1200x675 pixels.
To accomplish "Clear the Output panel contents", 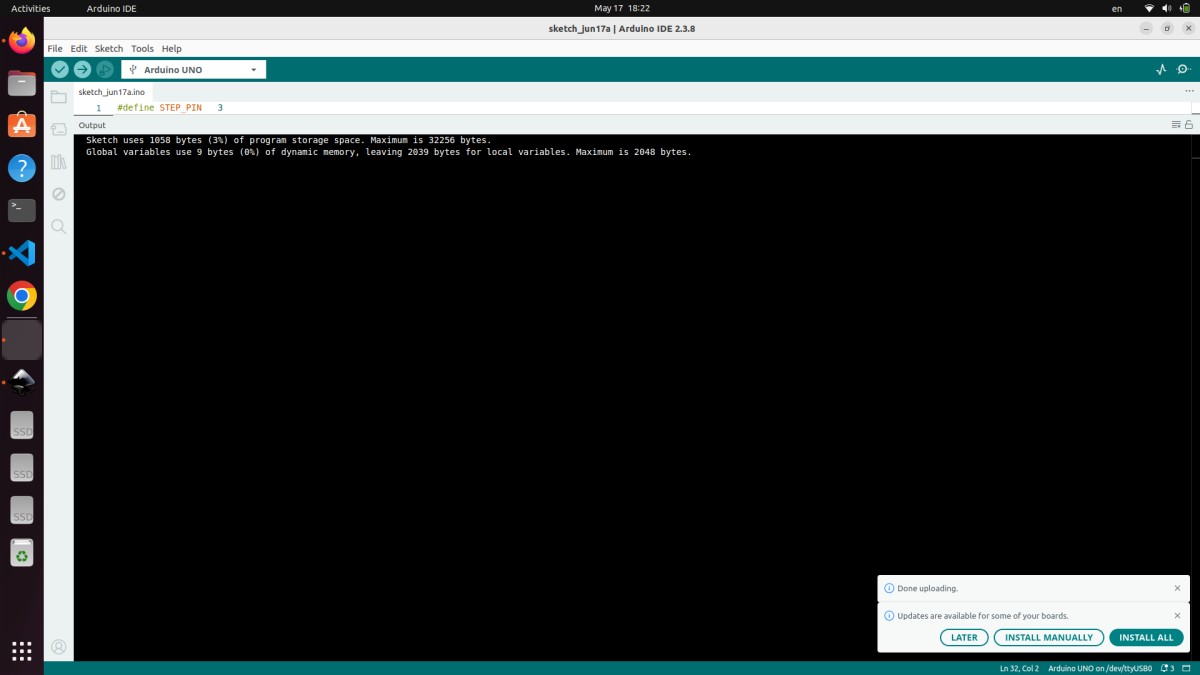I will click(x=1176, y=125).
